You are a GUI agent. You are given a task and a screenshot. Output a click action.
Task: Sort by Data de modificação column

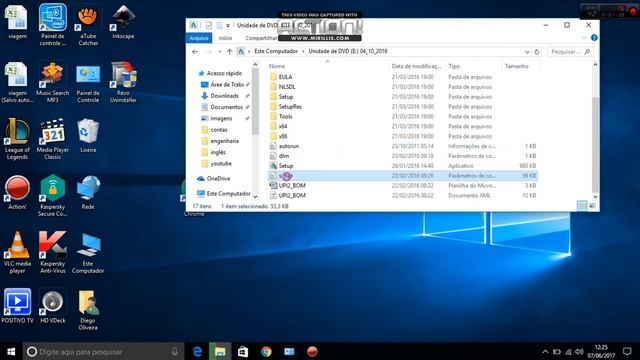coord(416,66)
